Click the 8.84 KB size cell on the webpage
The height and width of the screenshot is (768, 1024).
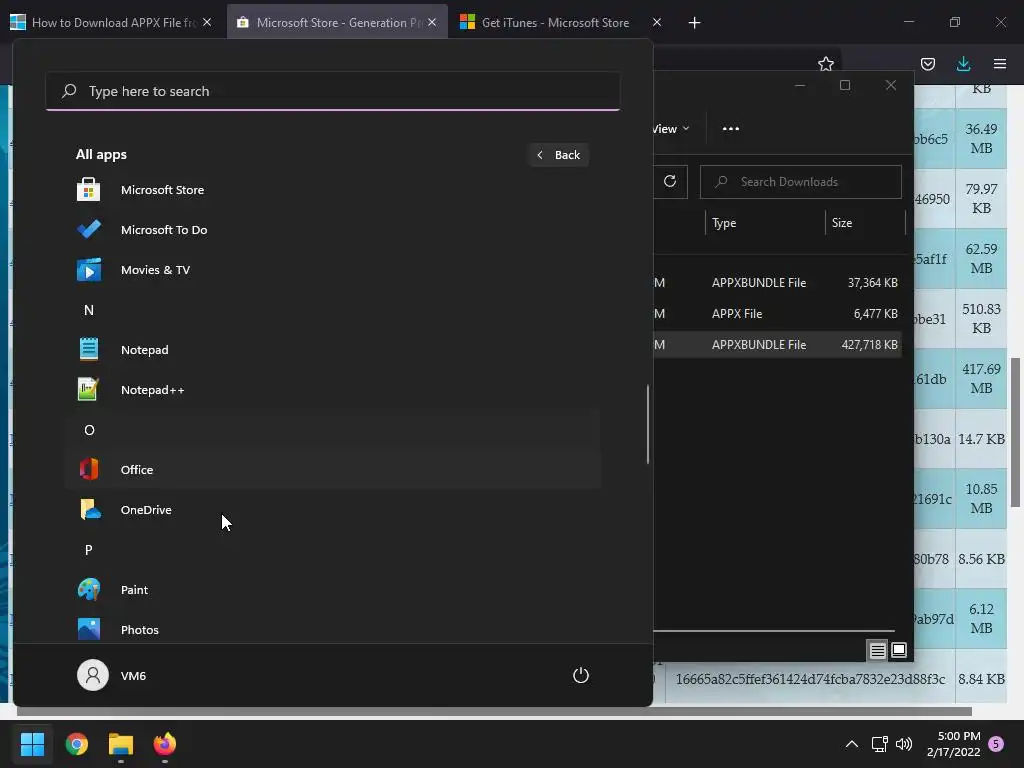981,679
